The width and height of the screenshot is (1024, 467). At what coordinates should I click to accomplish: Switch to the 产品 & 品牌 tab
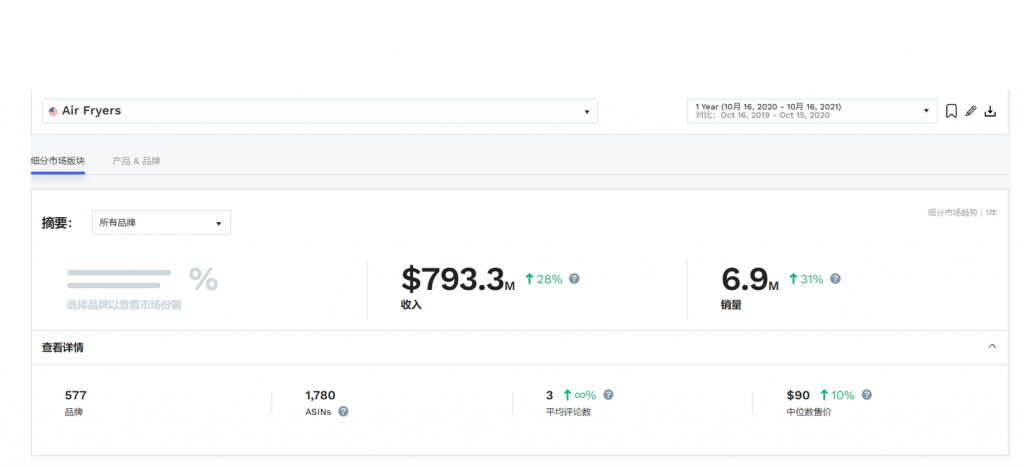[136, 161]
